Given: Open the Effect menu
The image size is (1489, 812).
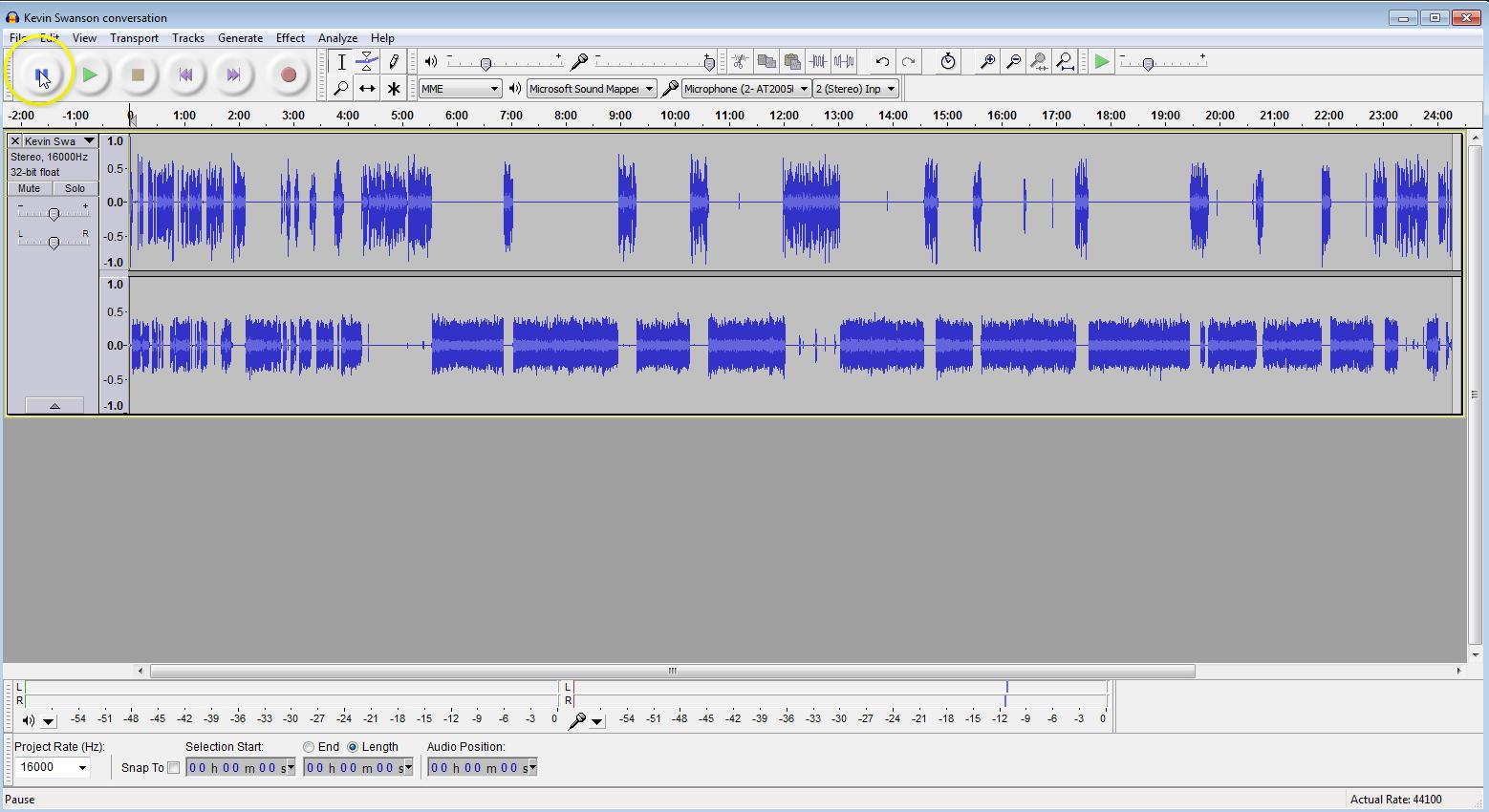Looking at the screenshot, I should coord(290,38).
